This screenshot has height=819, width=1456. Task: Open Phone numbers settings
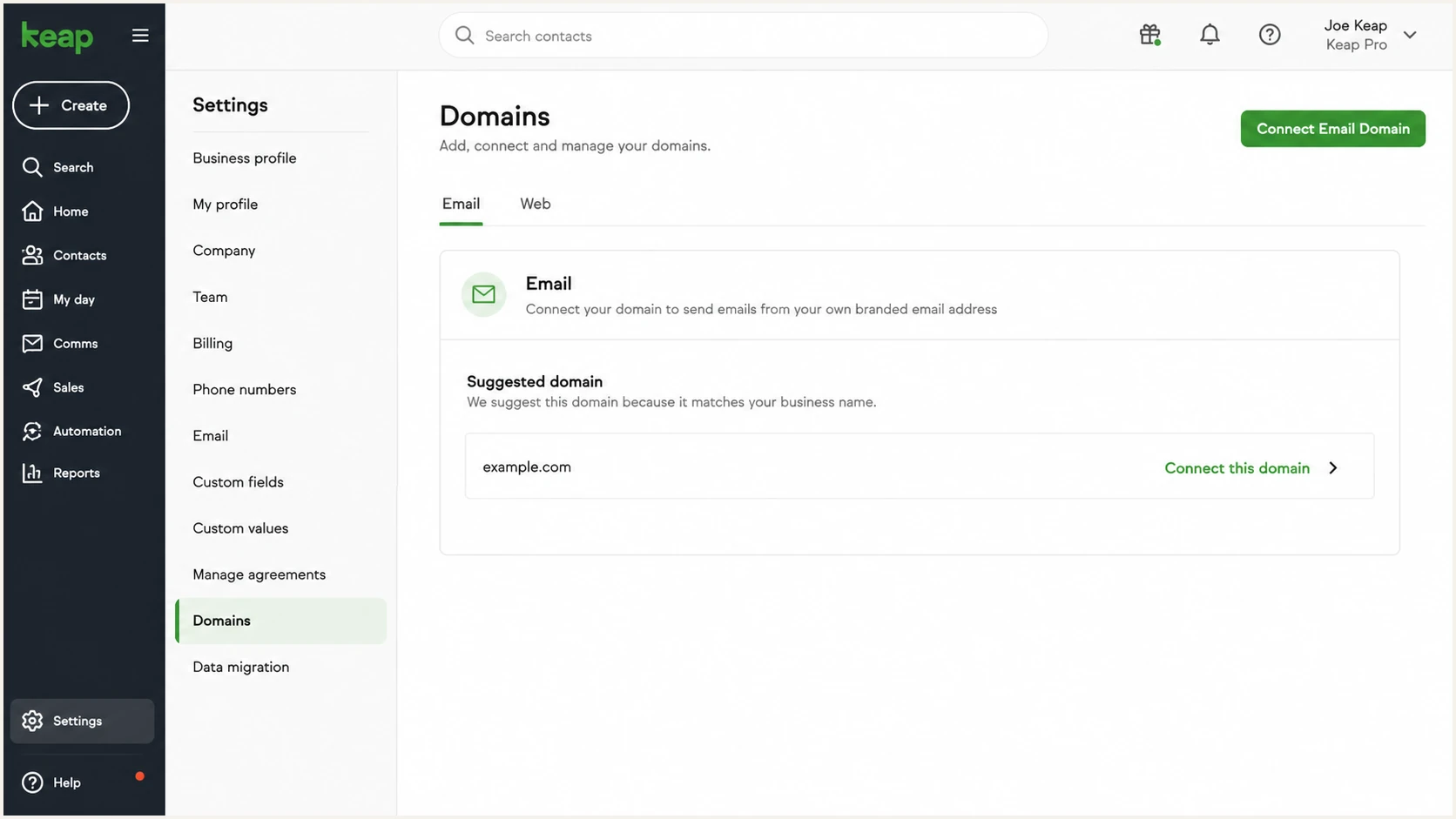point(245,389)
